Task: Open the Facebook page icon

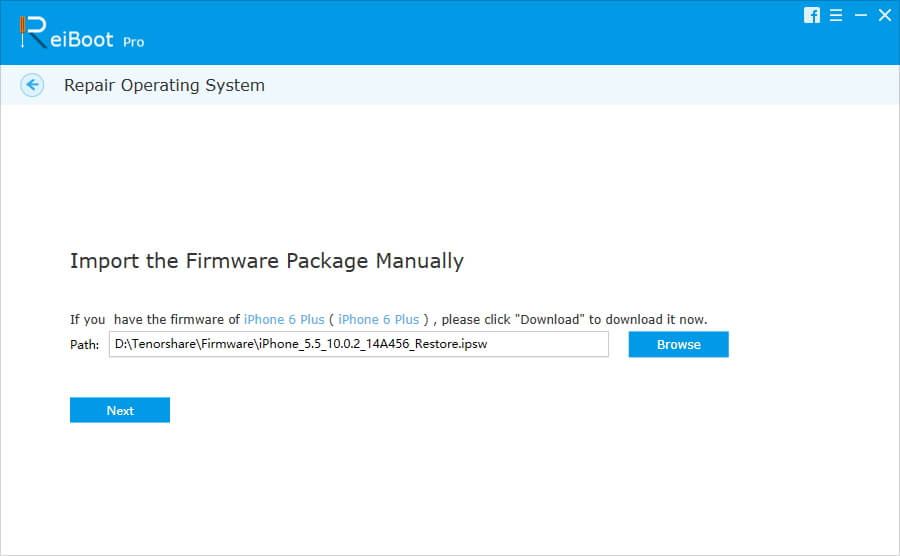Action: (x=812, y=15)
